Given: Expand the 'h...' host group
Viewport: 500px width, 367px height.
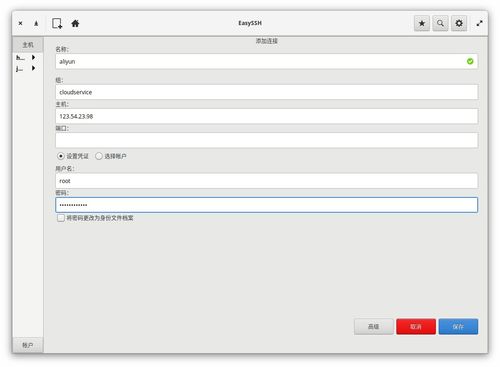Looking at the screenshot, I should (33, 57).
